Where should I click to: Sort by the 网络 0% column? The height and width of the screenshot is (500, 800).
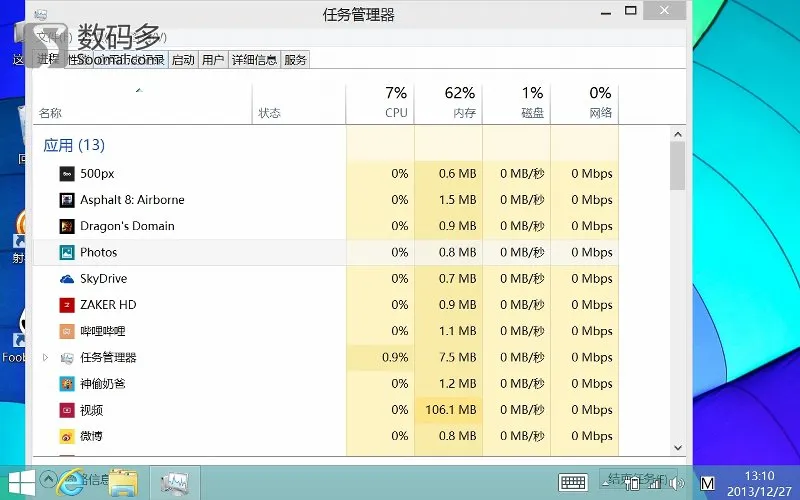click(x=585, y=103)
